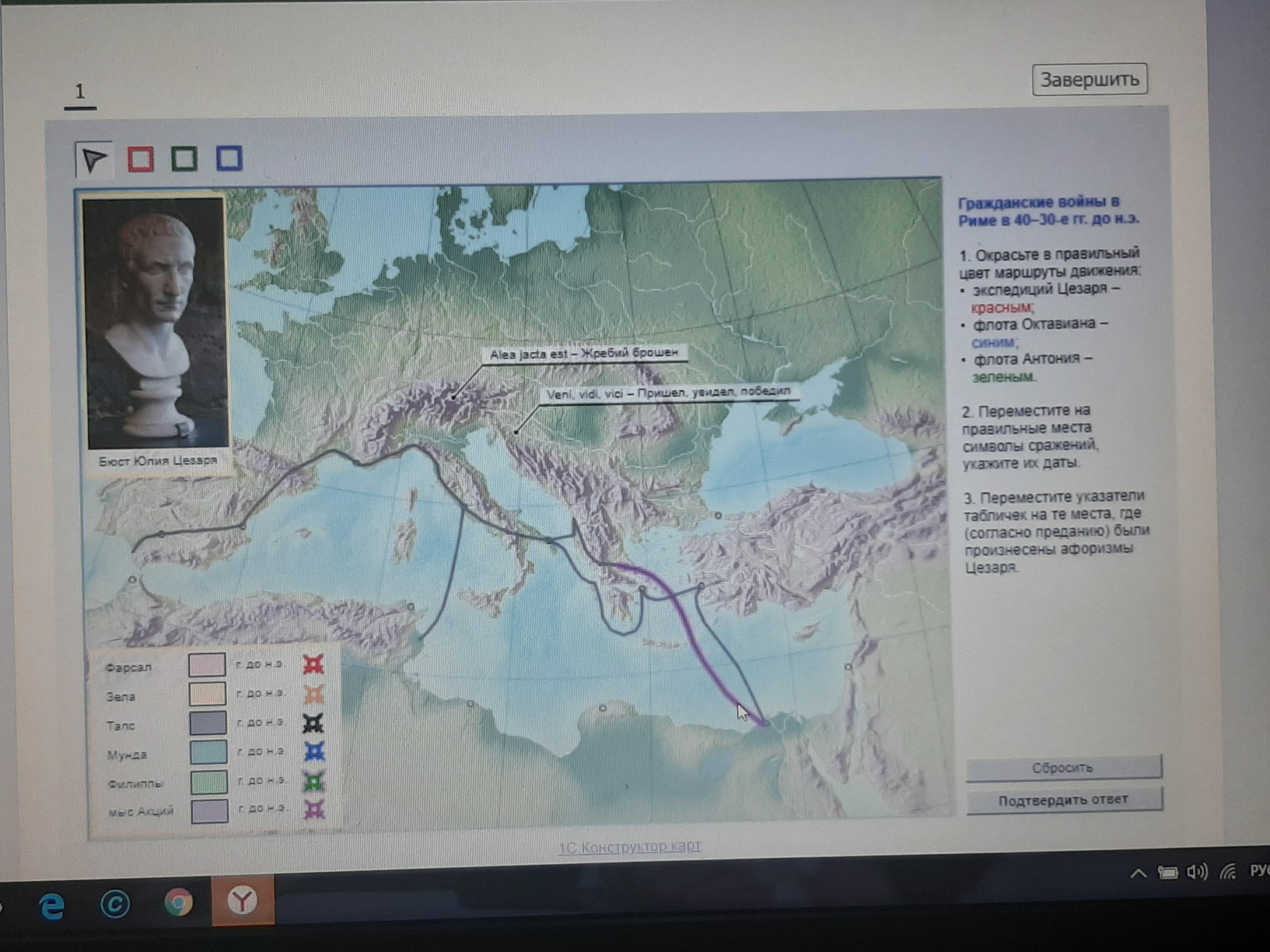Select the blue square color tool
The width and height of the screenshot is (1270, 952).
tap(229, 158)
